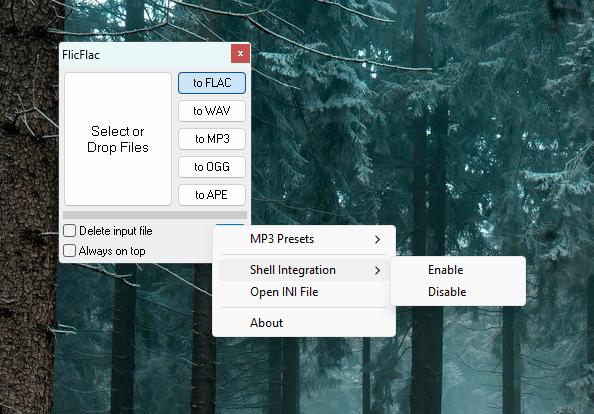Open the About menu entry
This screenshot has width=594, height=414.
304,323
